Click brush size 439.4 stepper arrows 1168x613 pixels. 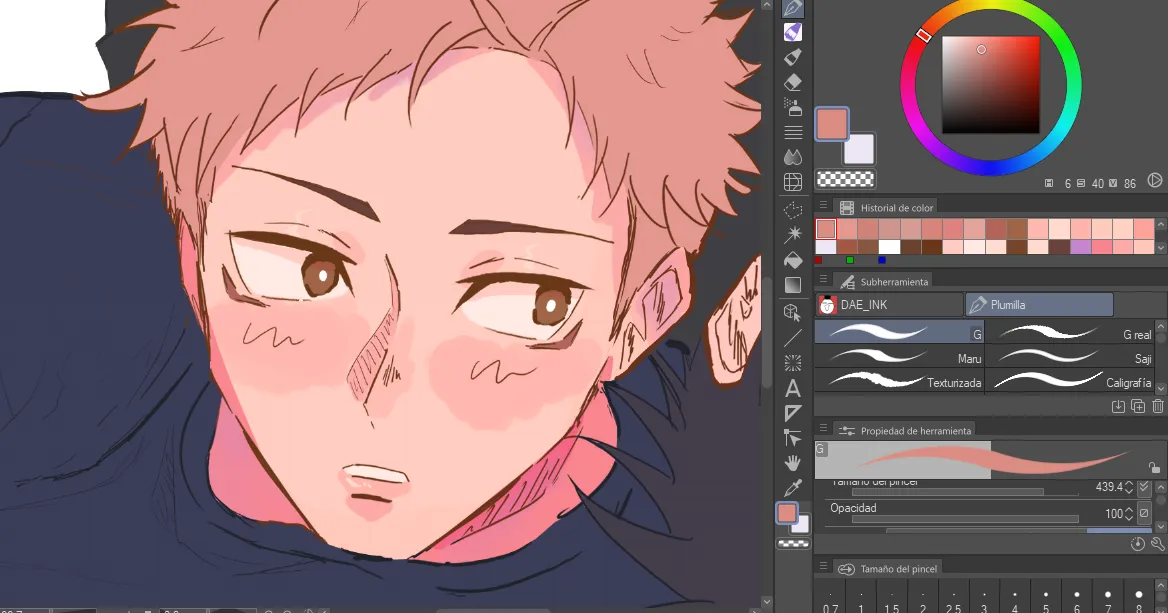[x=1129, y=487]
